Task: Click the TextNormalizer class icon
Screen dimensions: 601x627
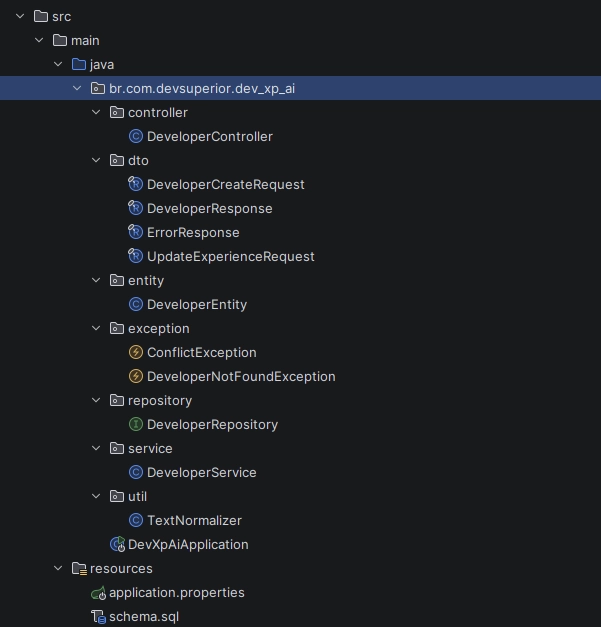Action: click(x=136, y=520)
